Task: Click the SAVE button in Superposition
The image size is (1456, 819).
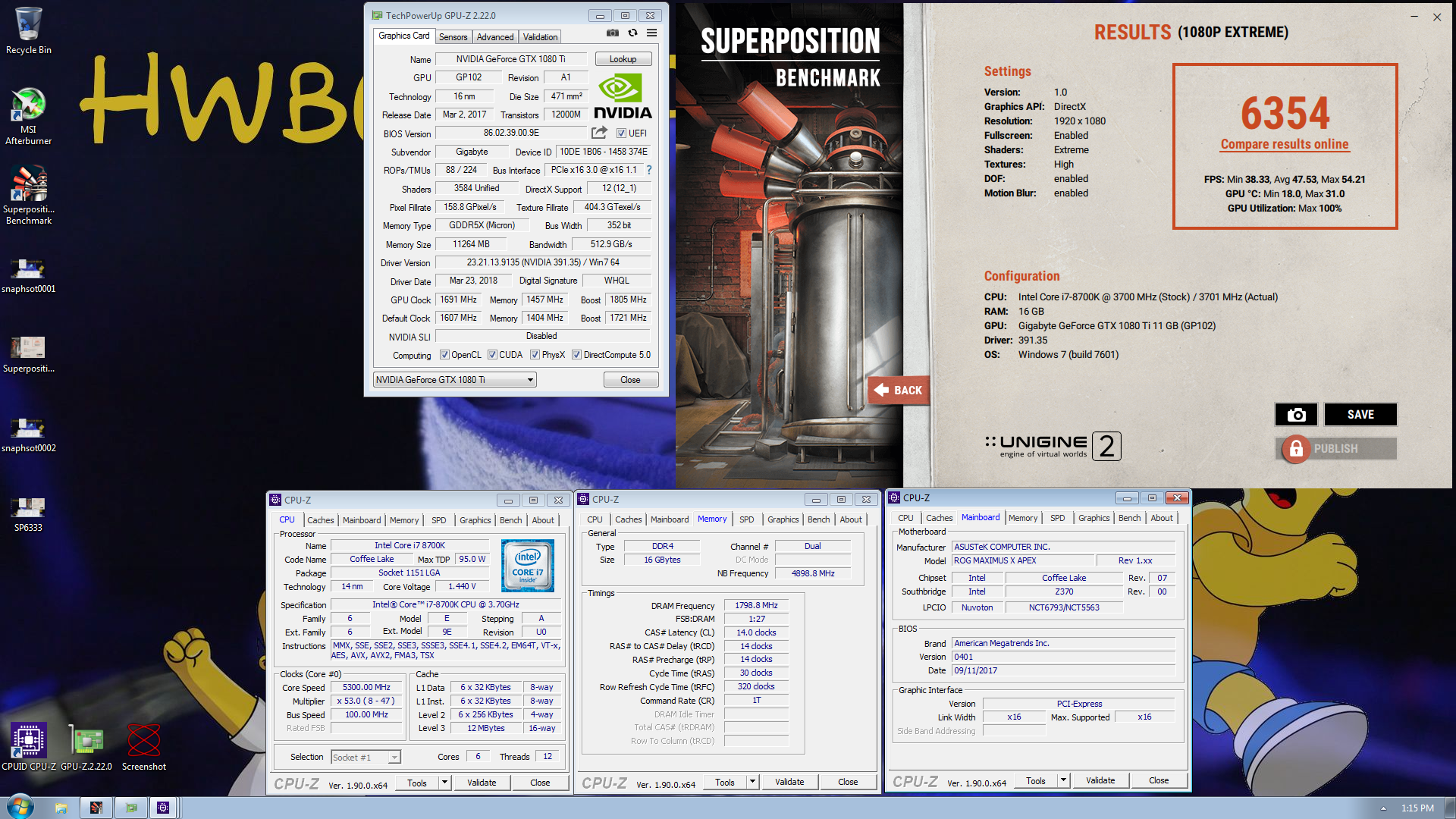Action: pyautogui.click(x=1360, y=415)
